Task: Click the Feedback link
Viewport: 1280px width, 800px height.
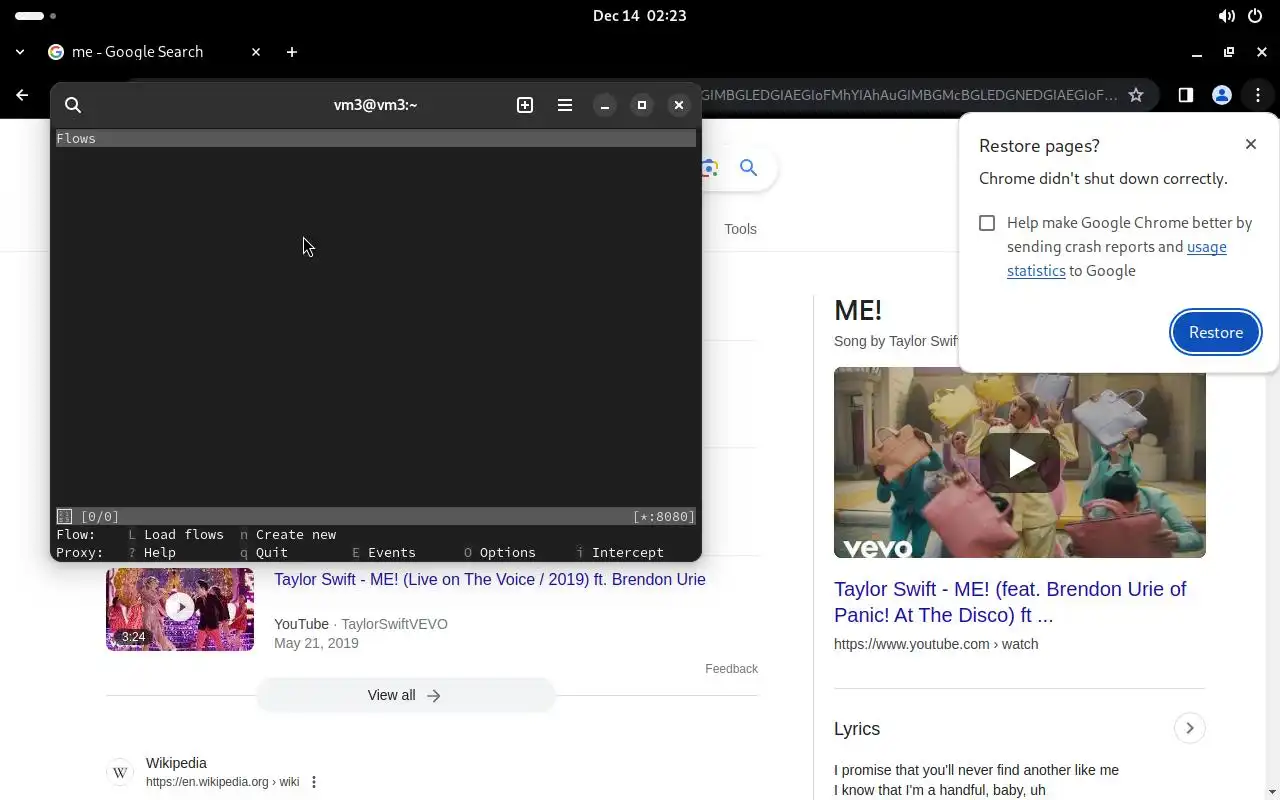Action: [731, 669]
